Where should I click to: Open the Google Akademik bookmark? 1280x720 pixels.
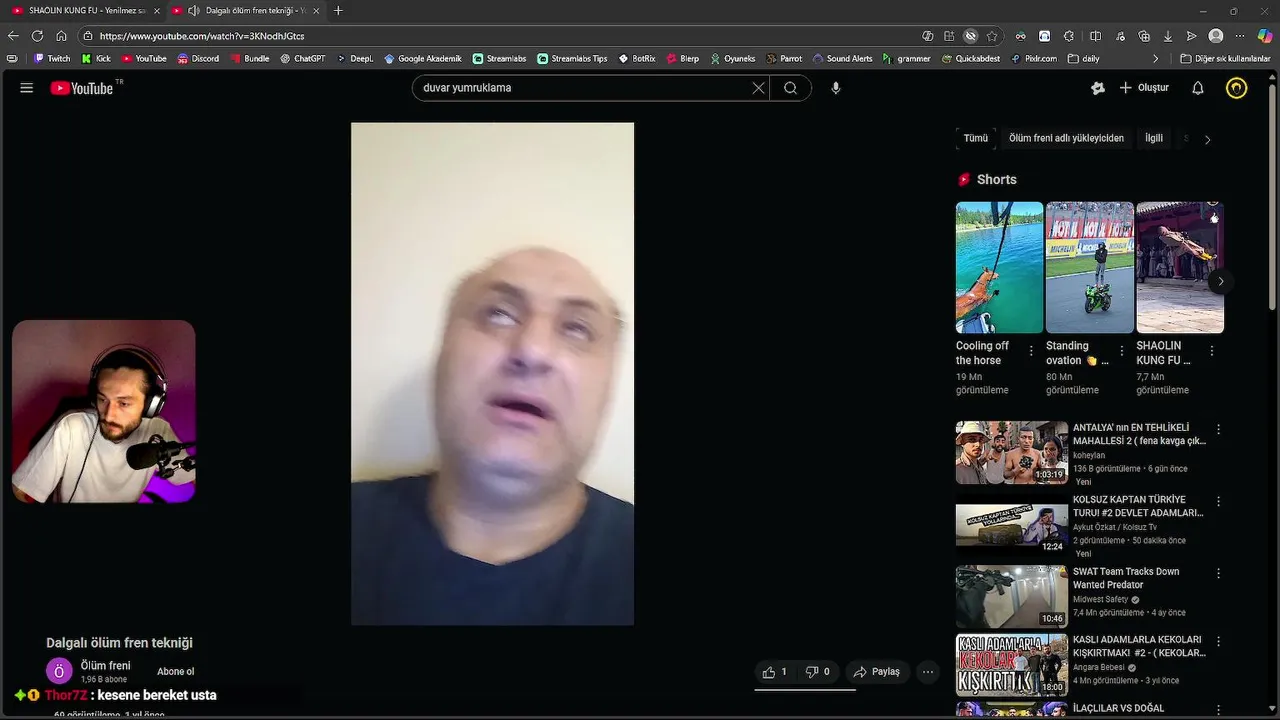[423, 59]
